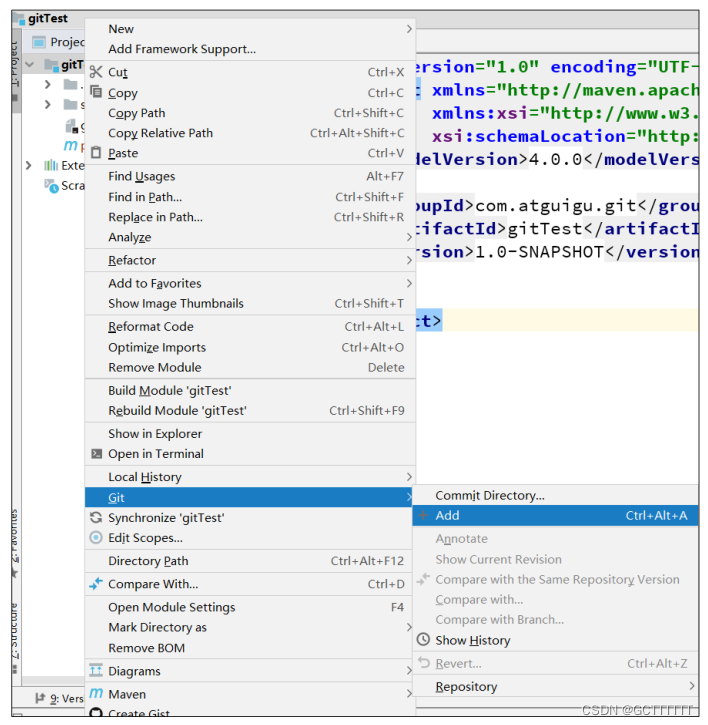The height and width of the screenshot is (725, 708).
Task: Select Show Image Thumbnails
Action: click(x=250, y=303)
